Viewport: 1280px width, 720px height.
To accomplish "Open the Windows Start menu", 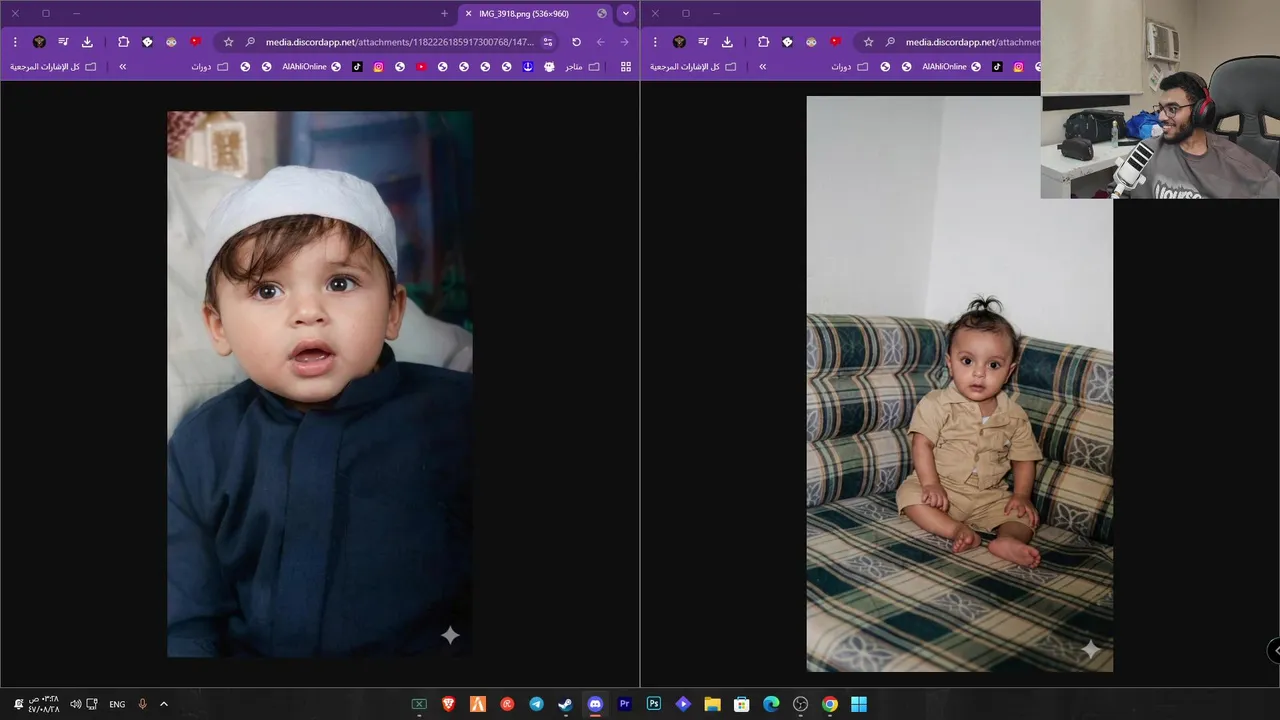I will point(859,704).
